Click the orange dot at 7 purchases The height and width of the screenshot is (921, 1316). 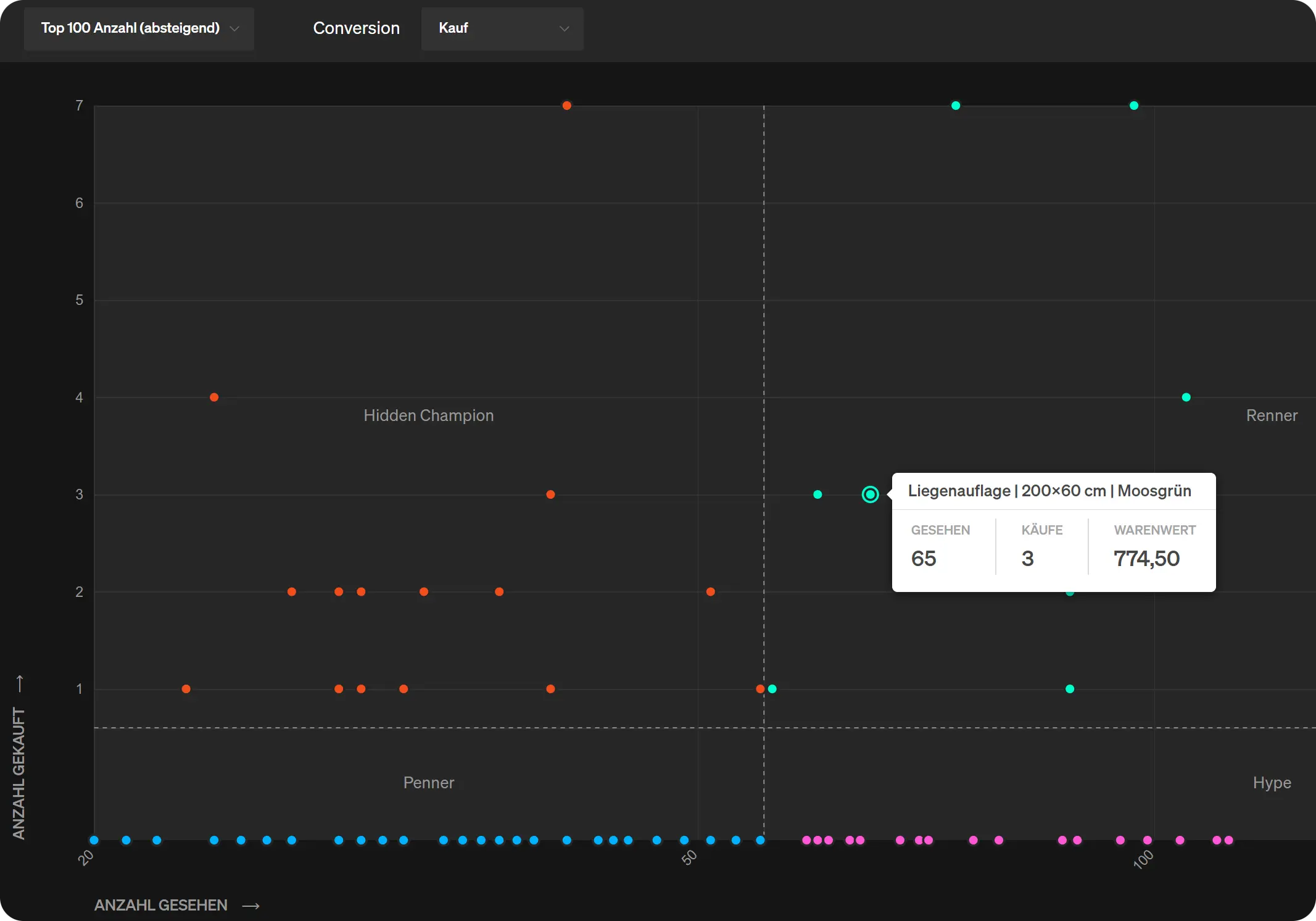point(566,106)
